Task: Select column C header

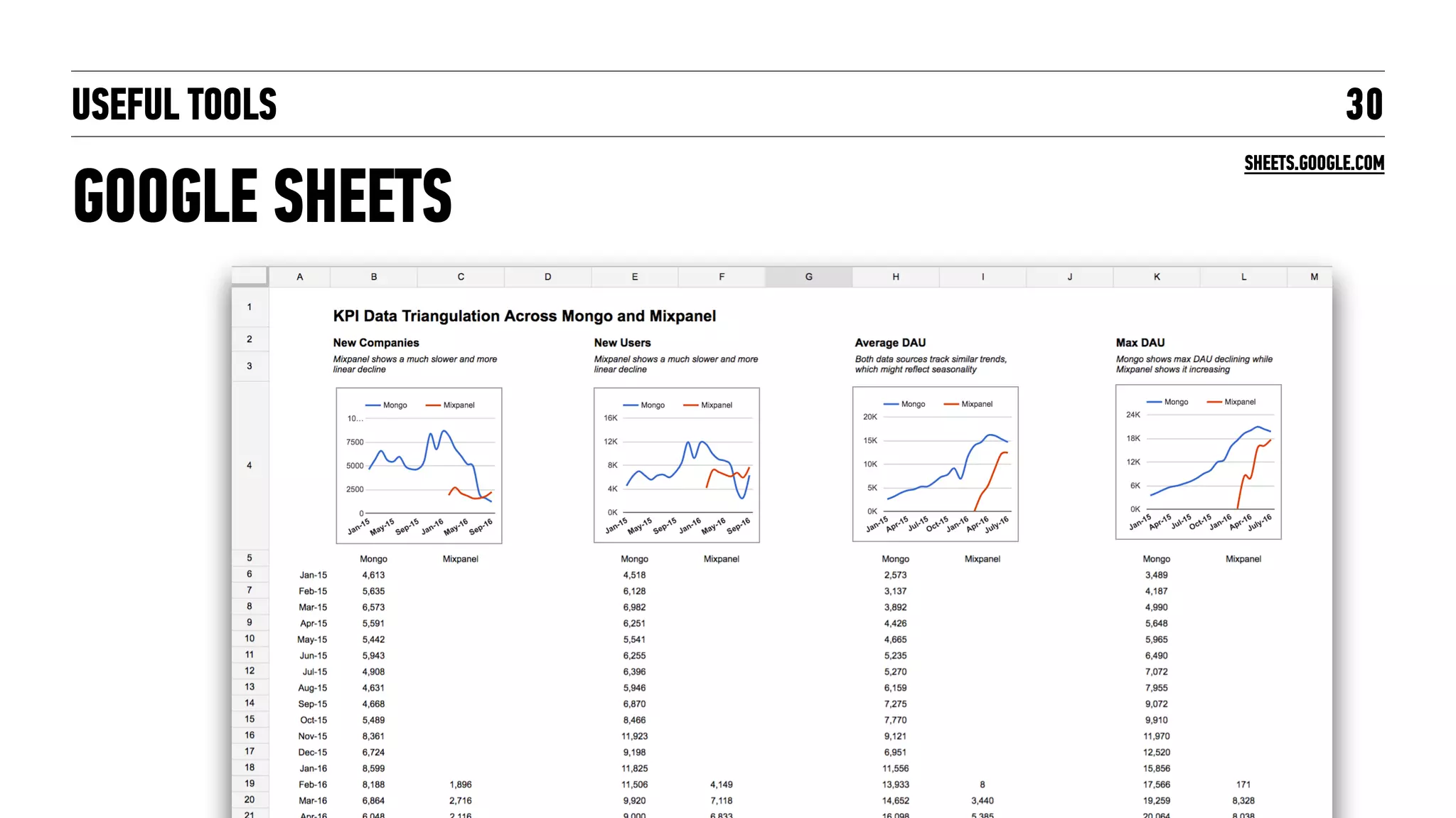Action: point(461,277)
